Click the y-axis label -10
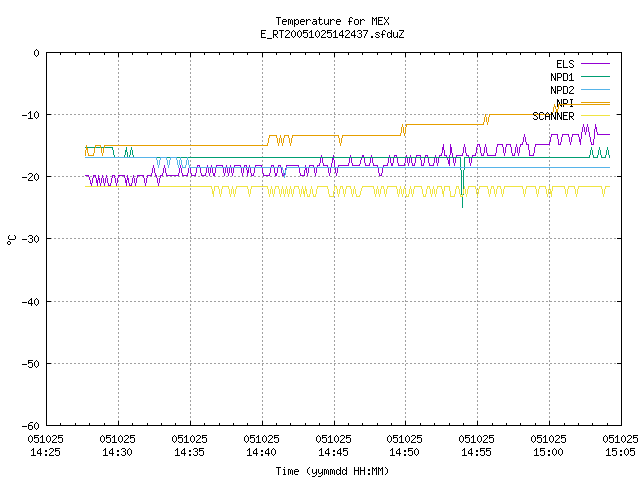 point(31,115)
